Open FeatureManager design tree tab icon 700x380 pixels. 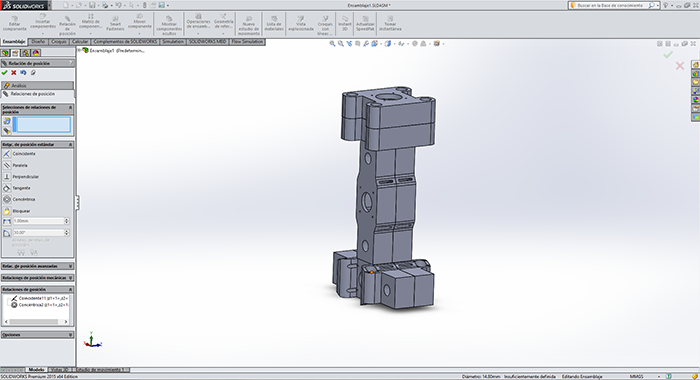6,53
